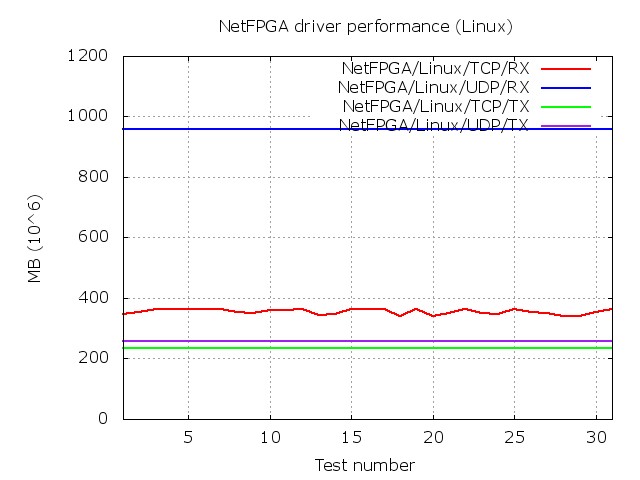Click the red legend line sample
The width and height of the screenshot is (640, 480).
click(x=566, y=69)
